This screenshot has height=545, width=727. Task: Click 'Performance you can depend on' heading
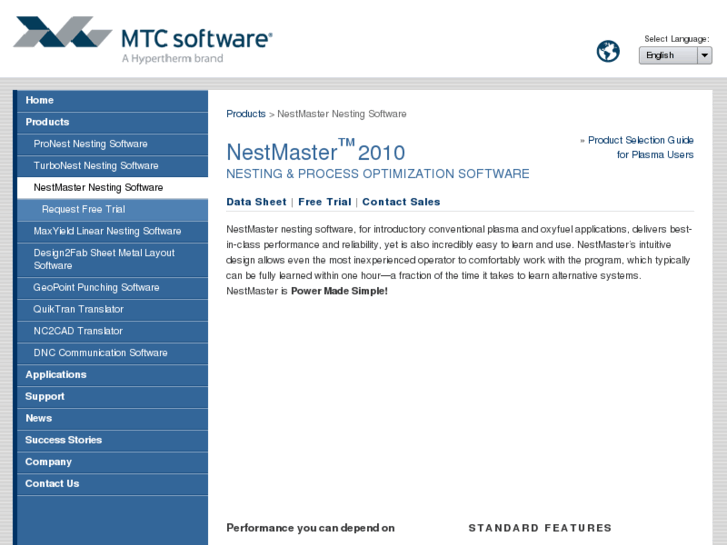pyautogui.click(x=310, y=528)
